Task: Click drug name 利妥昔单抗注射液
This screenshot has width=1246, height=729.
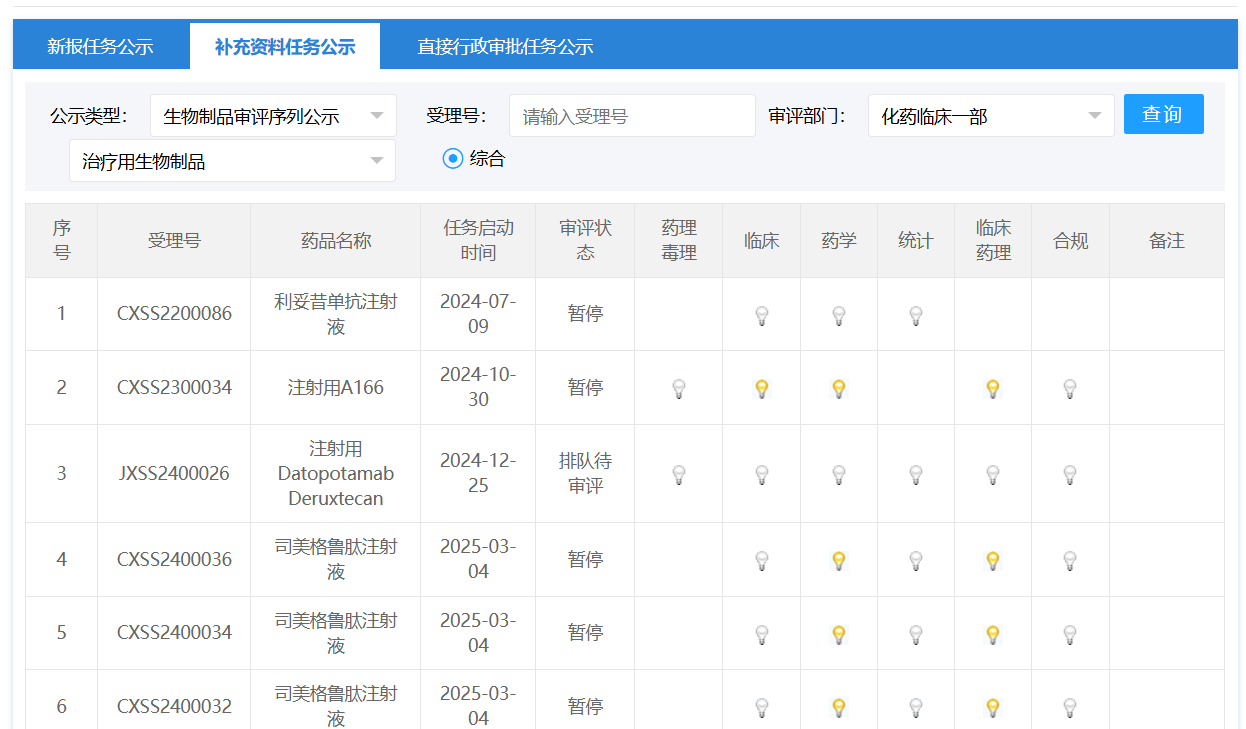Action: [336, 314]
